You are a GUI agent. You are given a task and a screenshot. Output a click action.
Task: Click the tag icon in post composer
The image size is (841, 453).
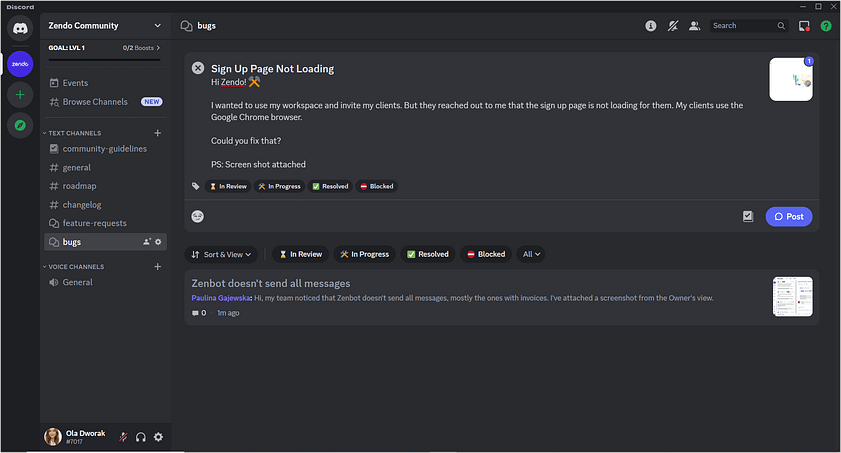196,186
